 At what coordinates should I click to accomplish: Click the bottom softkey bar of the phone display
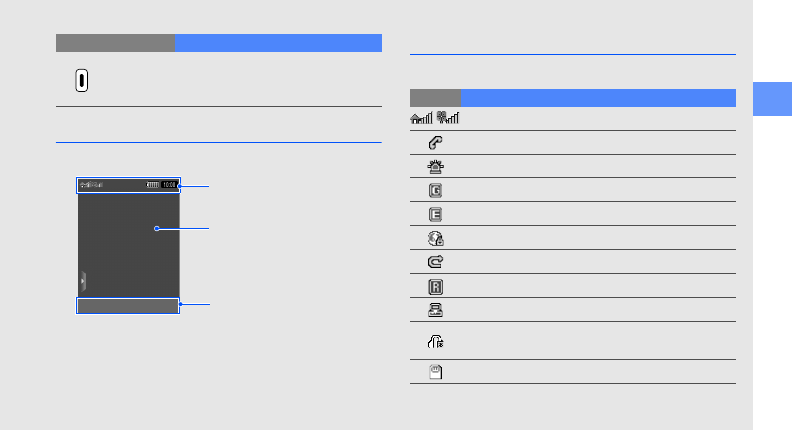click(x=128, y=306)
